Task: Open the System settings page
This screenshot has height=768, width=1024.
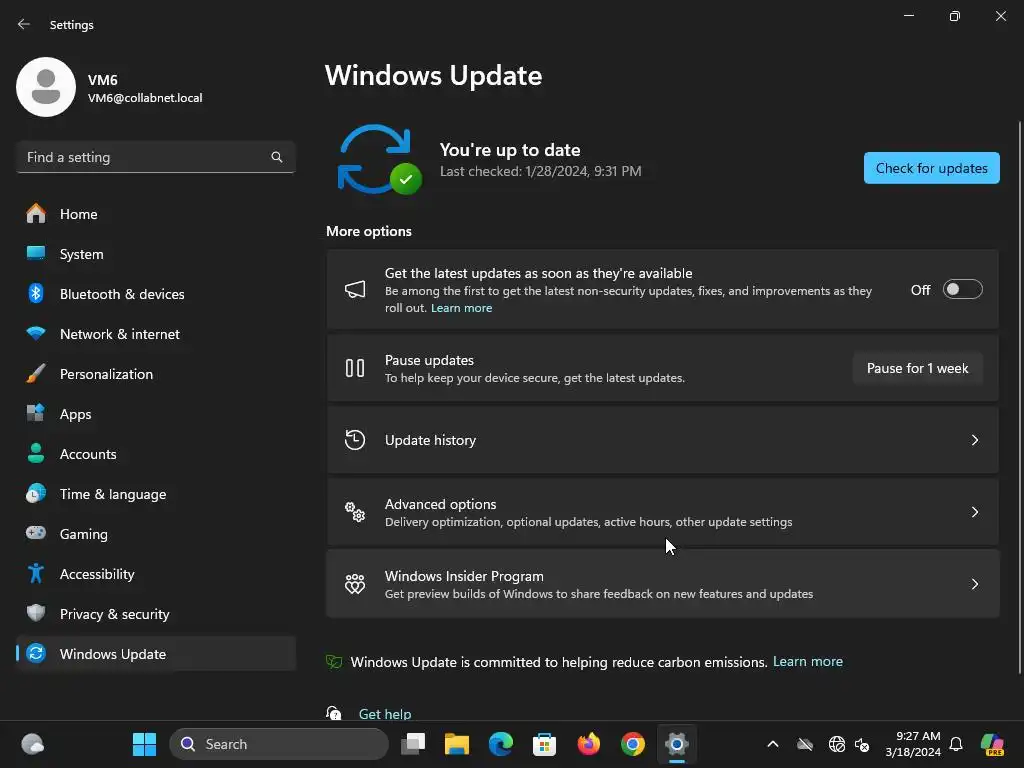Action: pyautogui.click(x=155, y=253)
